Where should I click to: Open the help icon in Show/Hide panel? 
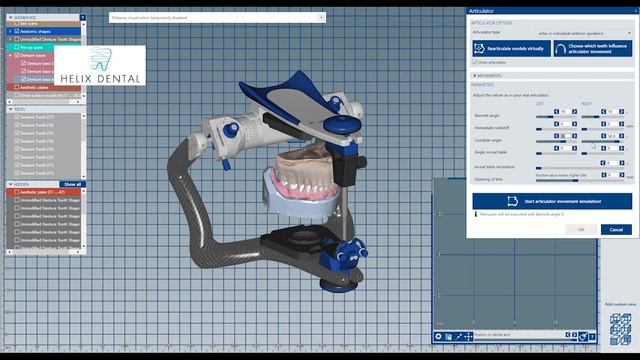[82, 18]
